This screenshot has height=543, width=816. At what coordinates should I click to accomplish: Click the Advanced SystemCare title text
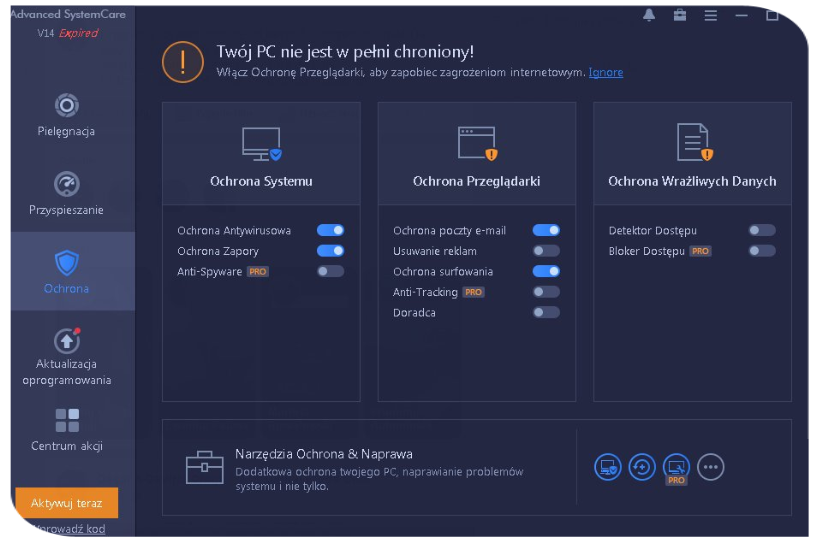tap(68, 15)
